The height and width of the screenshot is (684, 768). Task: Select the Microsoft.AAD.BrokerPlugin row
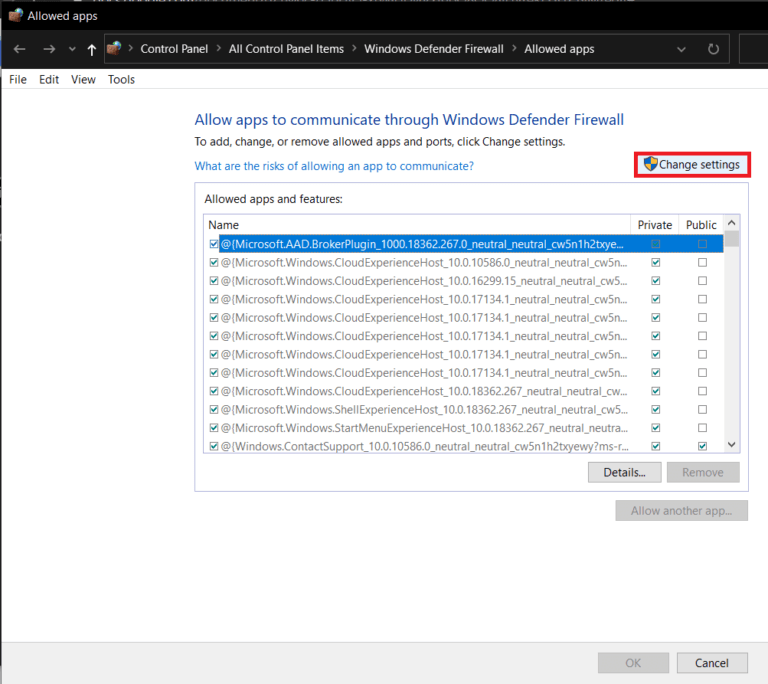pyautogui.click(x=465, y=244)
